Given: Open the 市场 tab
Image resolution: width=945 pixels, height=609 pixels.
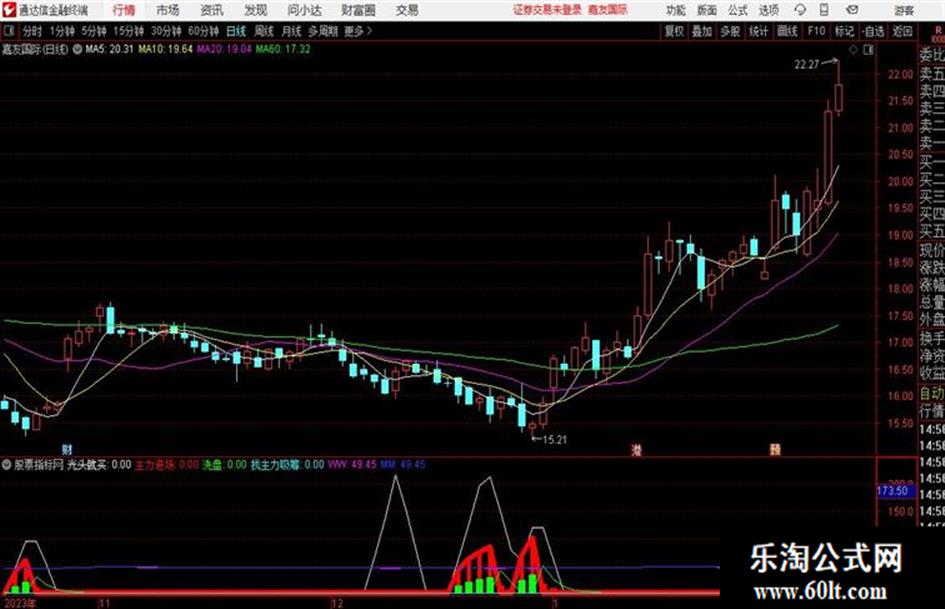Looking at the screenshot, I should pyautogui.click(x=168, y=10).
